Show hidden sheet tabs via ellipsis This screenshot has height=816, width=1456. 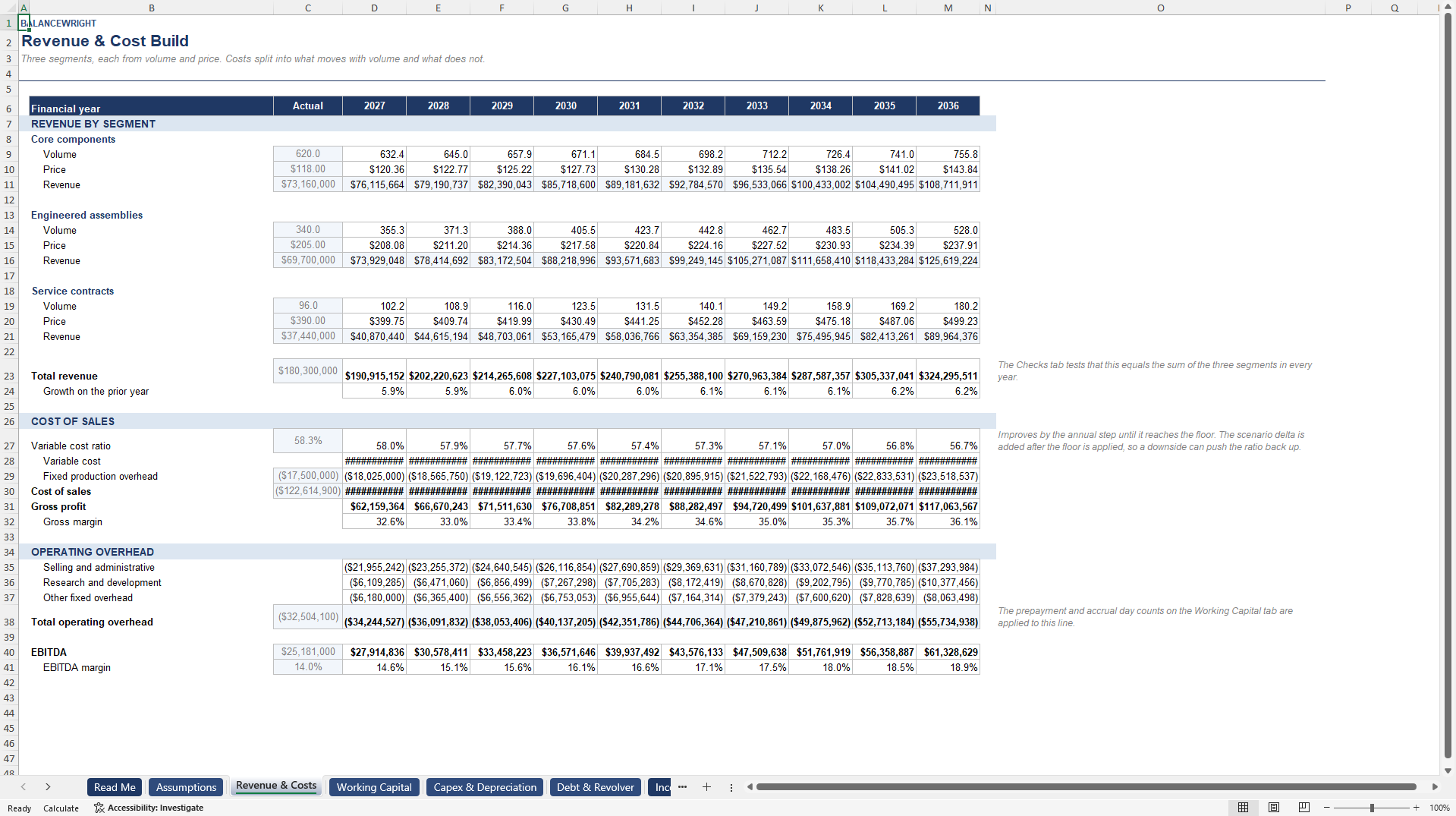pos(682,787)
